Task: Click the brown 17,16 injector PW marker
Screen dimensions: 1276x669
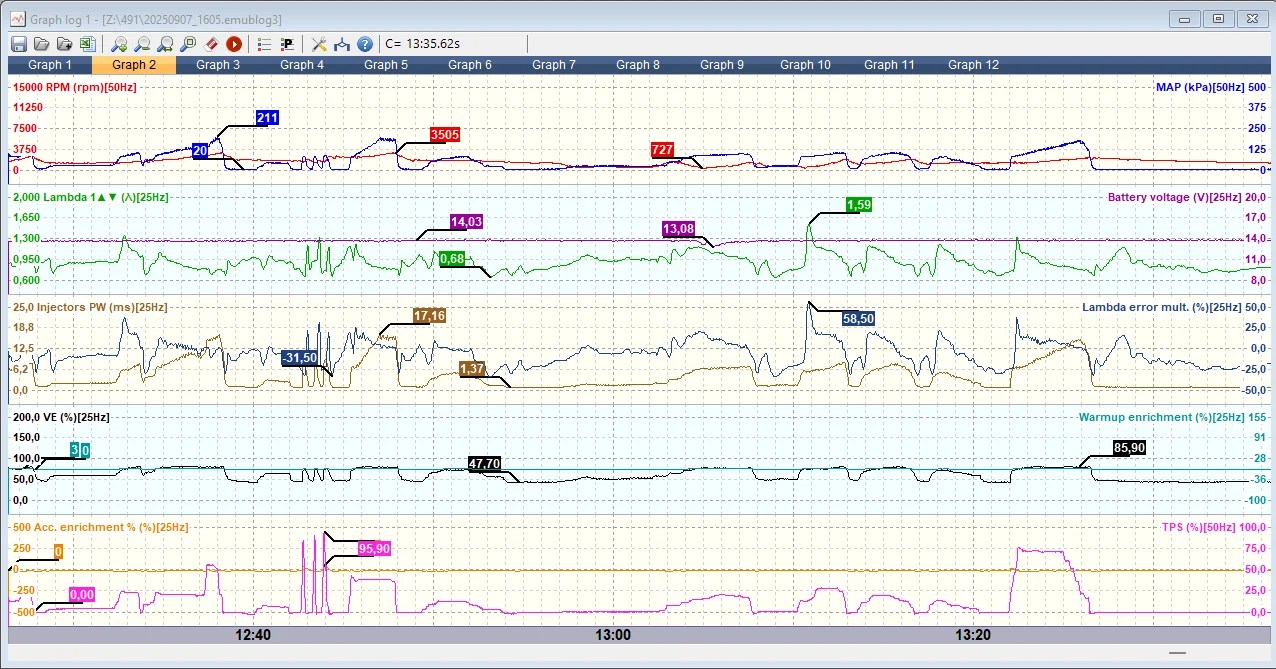Action: 429,316
